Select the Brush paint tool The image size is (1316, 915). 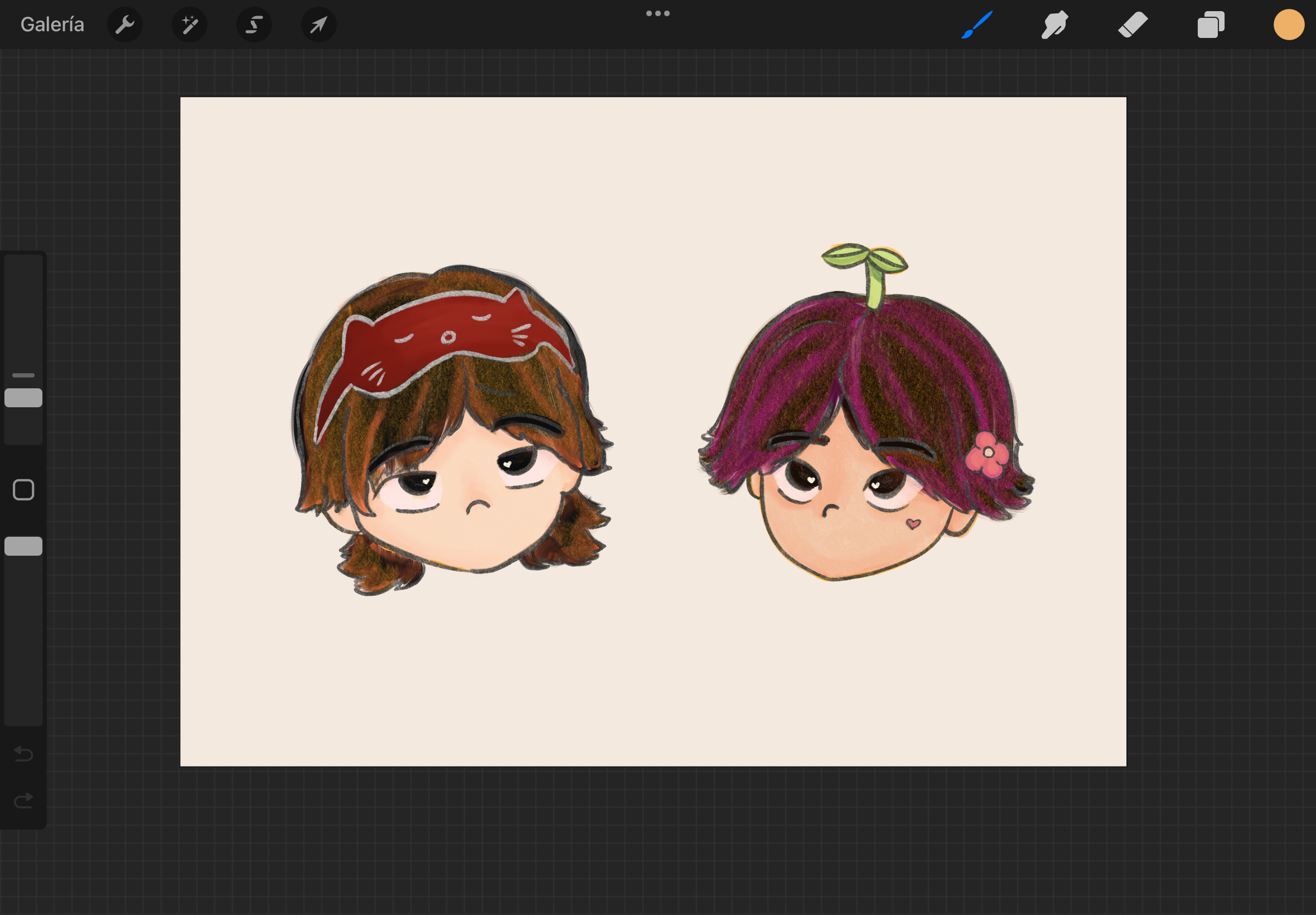[977, 25]
